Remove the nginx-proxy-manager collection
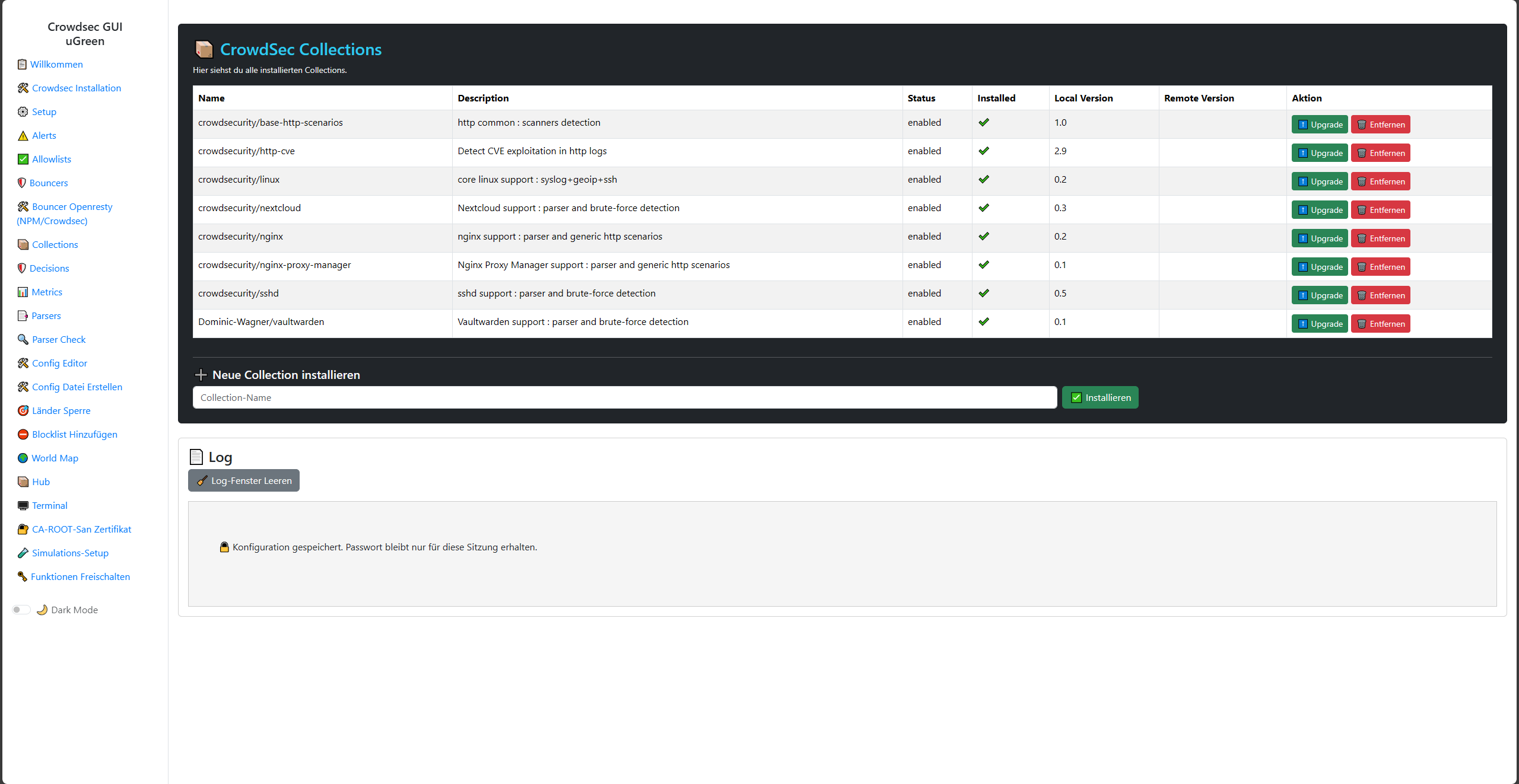The width and height of the screenshot is (1519, 784). (x=1381, y=267)
